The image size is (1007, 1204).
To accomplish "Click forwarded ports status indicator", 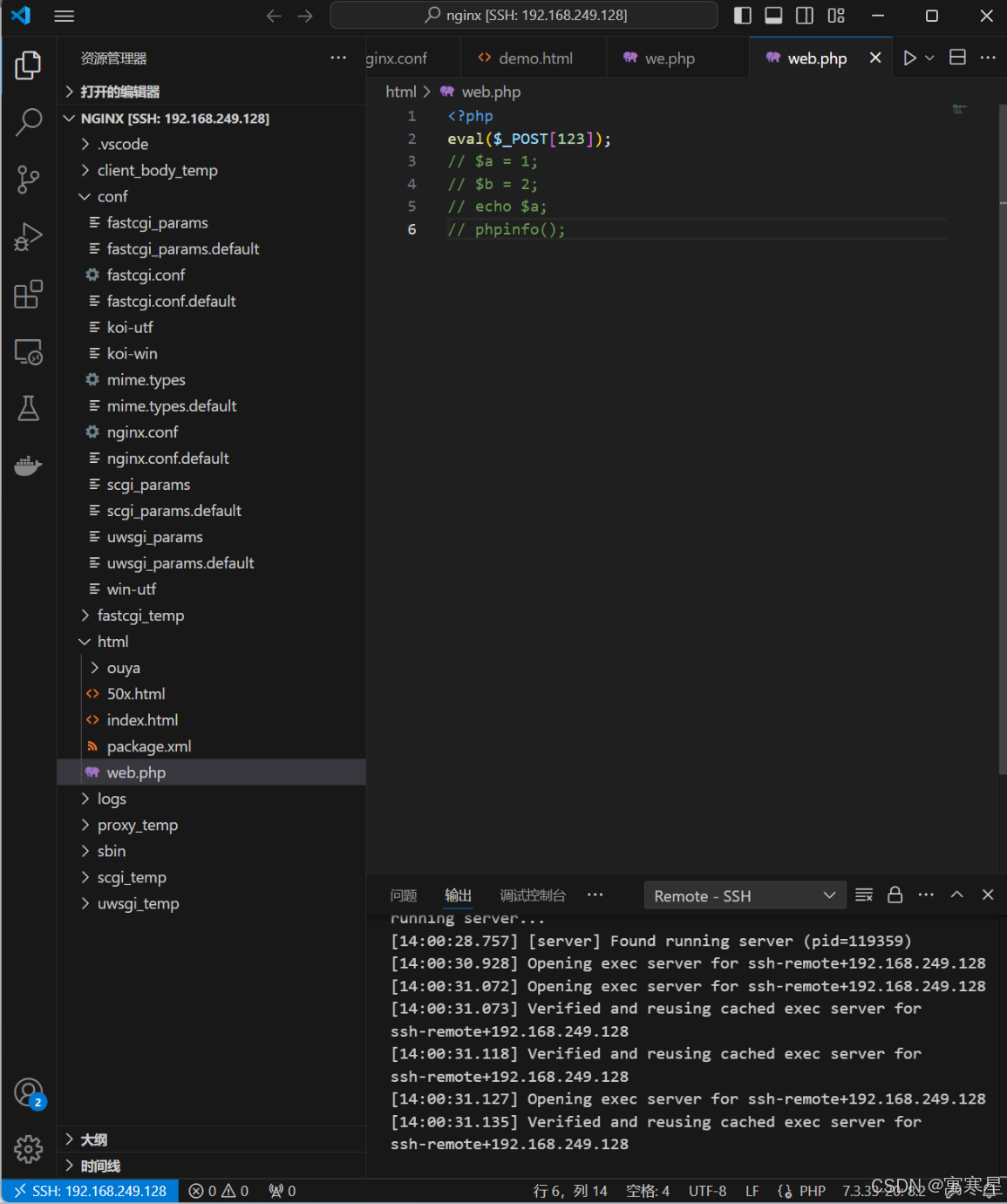I will click(x=282, y=1191).
